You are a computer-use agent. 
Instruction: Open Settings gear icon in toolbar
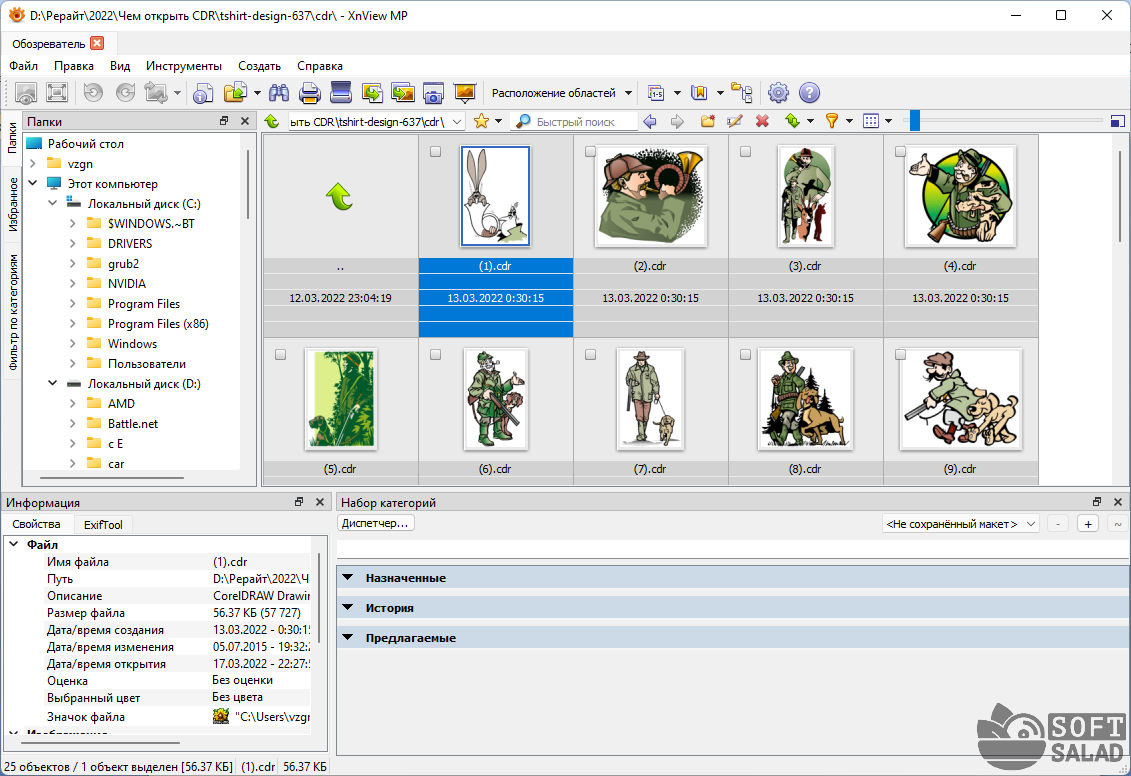coord(778,92)
